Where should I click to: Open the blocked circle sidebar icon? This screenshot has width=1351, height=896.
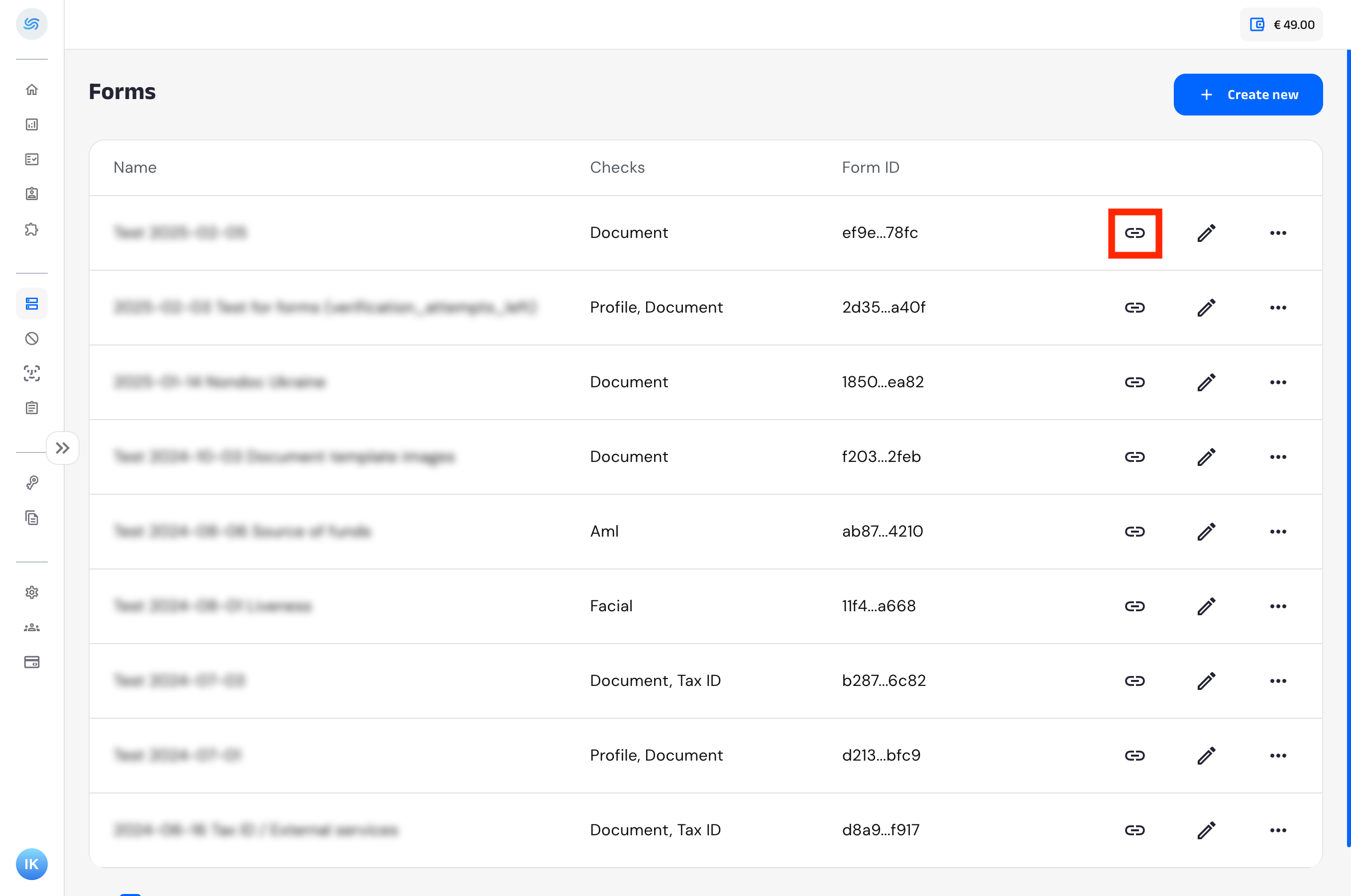pyautogui.click(x=32, y=339)
